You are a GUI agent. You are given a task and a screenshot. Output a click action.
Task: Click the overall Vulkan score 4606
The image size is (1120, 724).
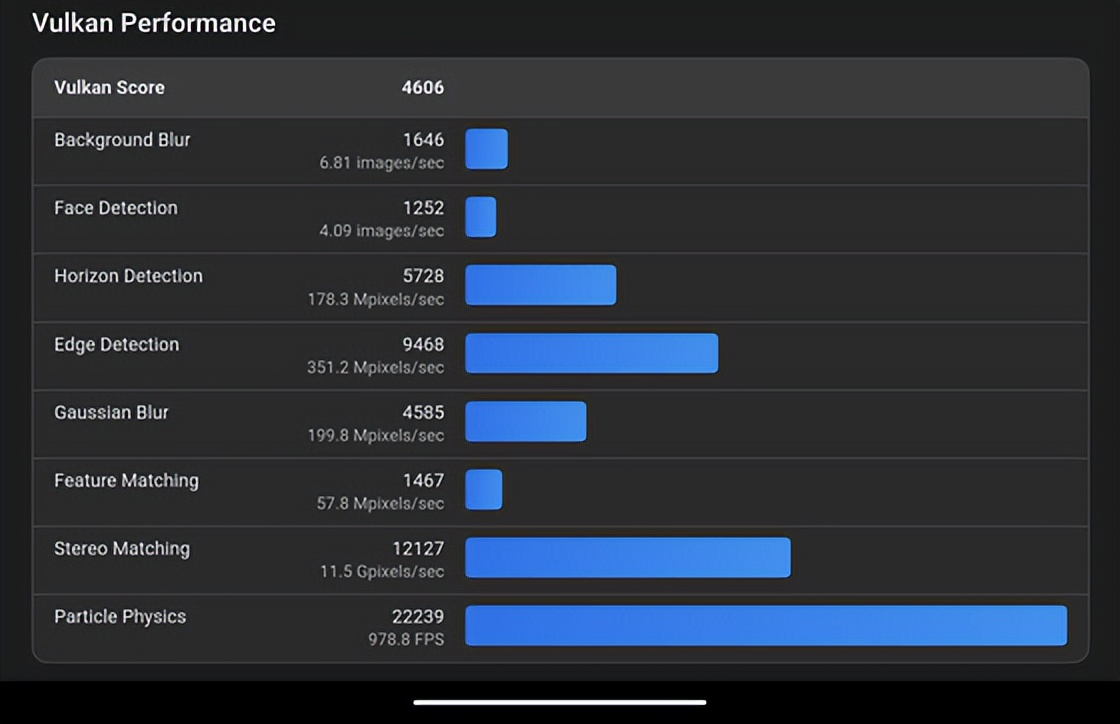422,88
